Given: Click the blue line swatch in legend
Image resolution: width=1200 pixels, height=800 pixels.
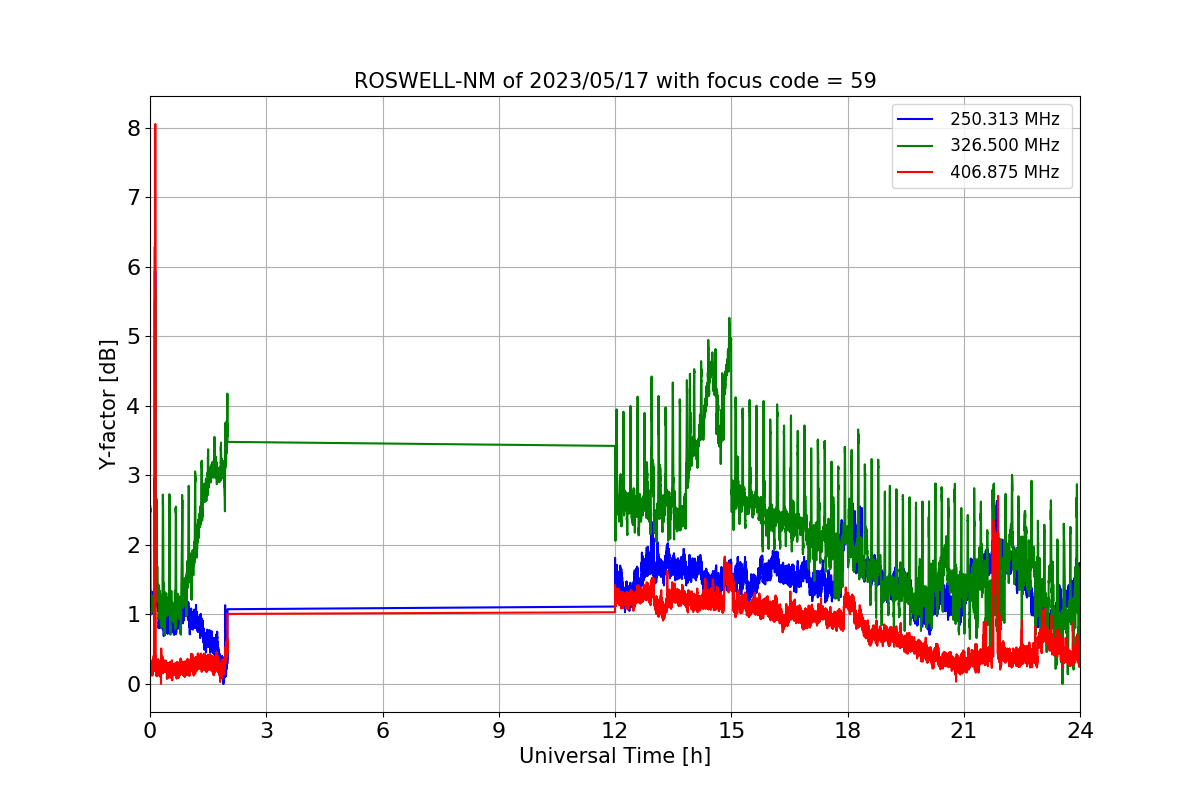Looking at the screenshot, I should click(916, 119).
